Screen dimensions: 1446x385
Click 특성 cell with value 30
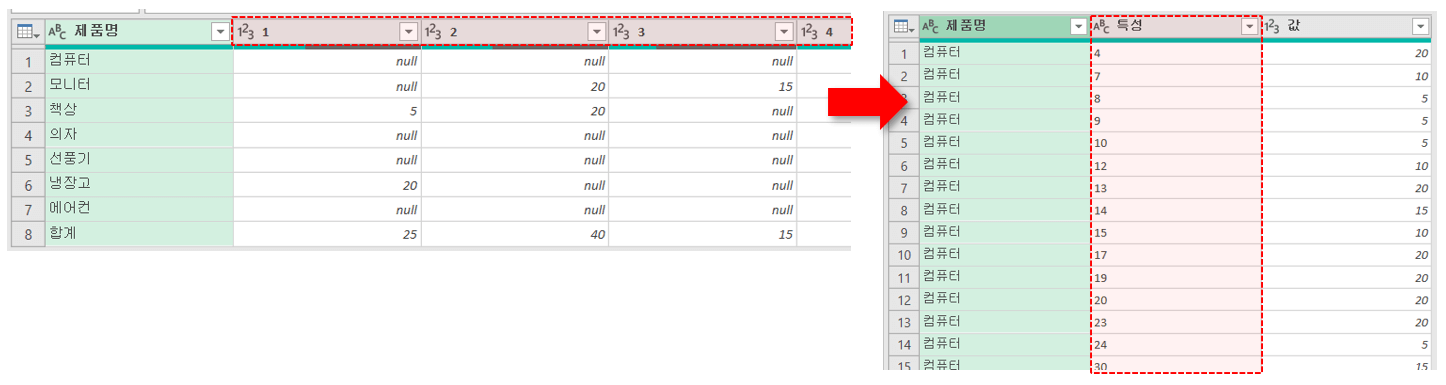click(1175, 365)
